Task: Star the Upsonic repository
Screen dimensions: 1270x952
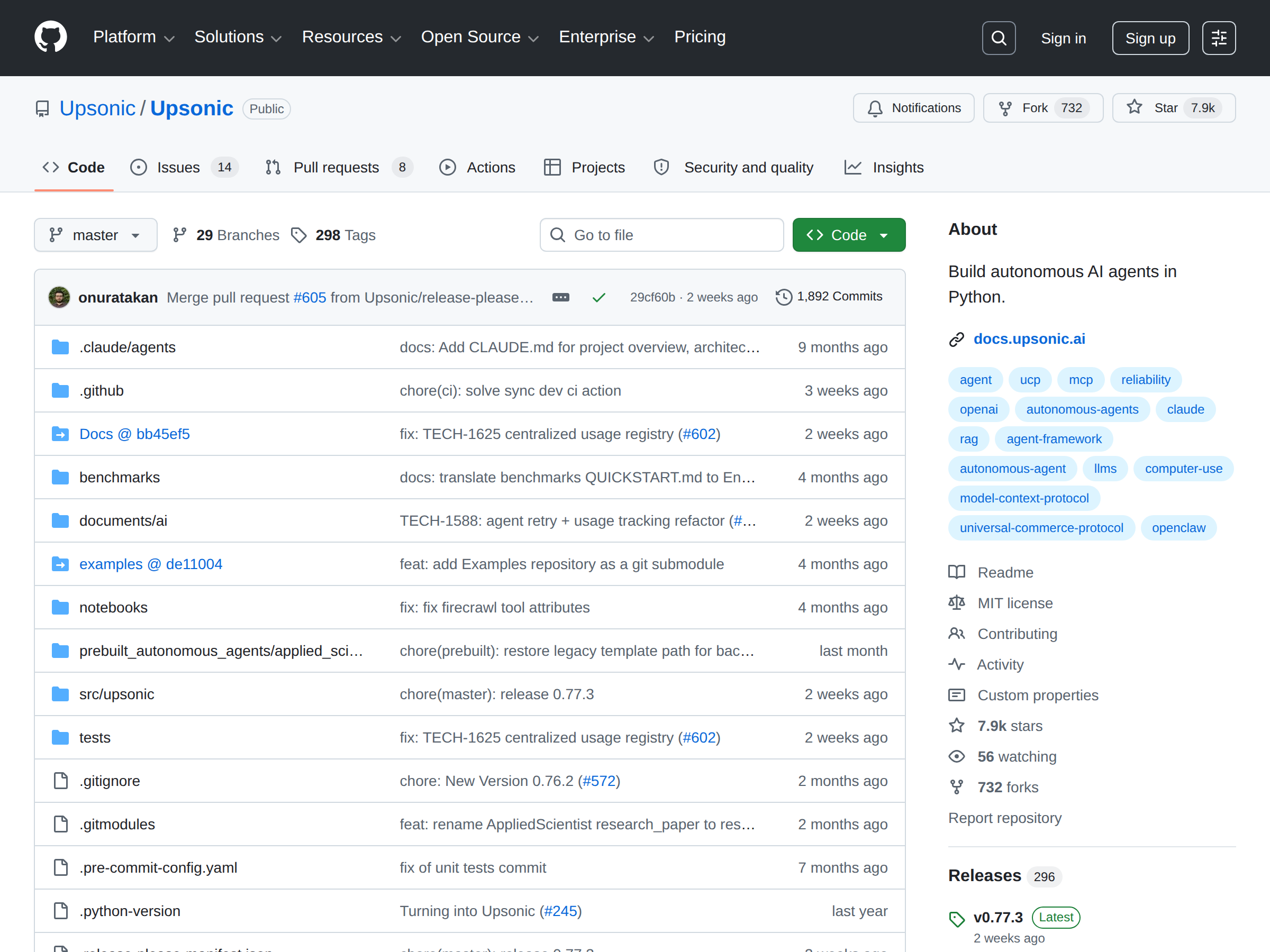Action: (x=1174, y=108)
